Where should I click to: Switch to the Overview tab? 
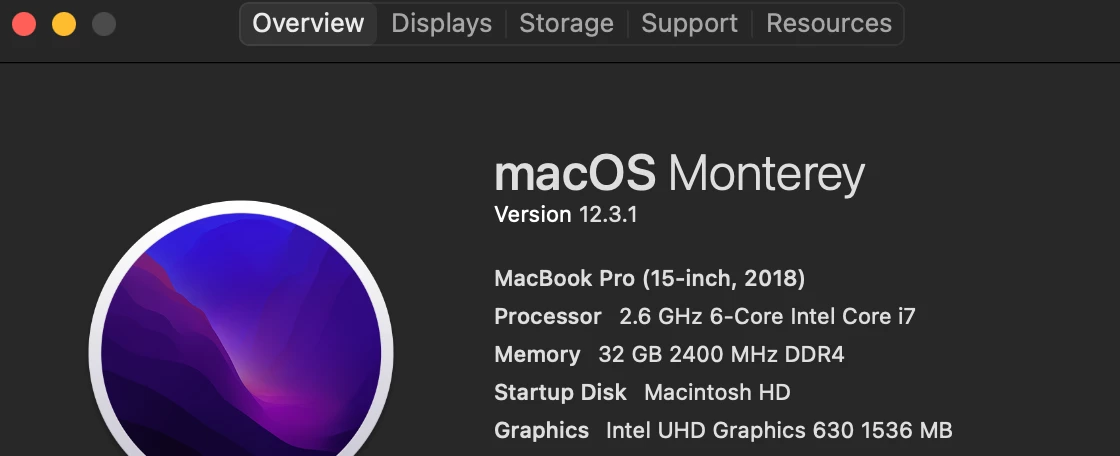point(308,23)
